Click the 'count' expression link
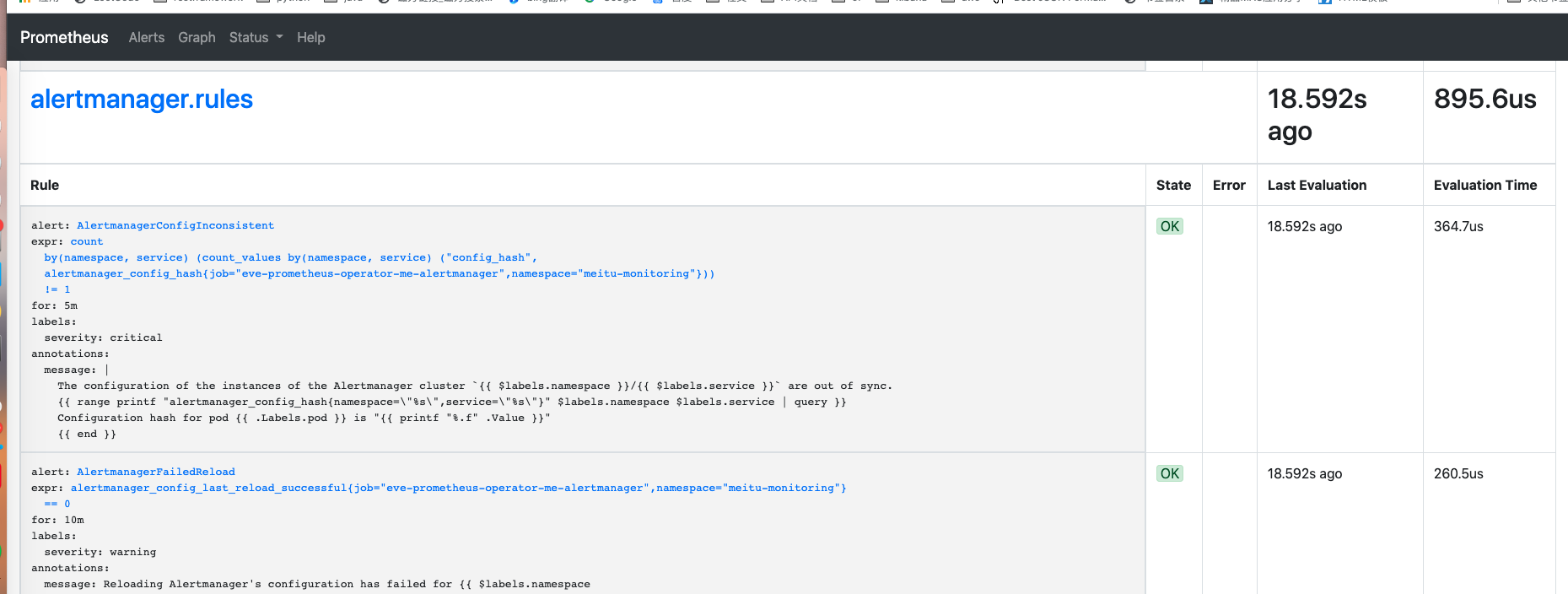Screen dimensions: 1568x594 pos(87,241)
